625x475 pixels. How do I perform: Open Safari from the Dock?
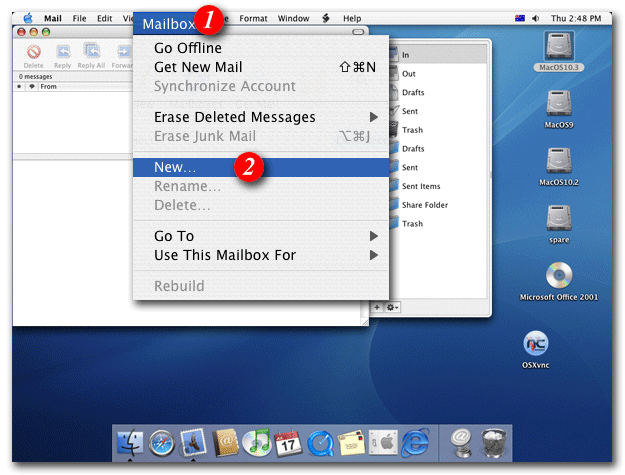pyautogui.click(x=161, y=440)
